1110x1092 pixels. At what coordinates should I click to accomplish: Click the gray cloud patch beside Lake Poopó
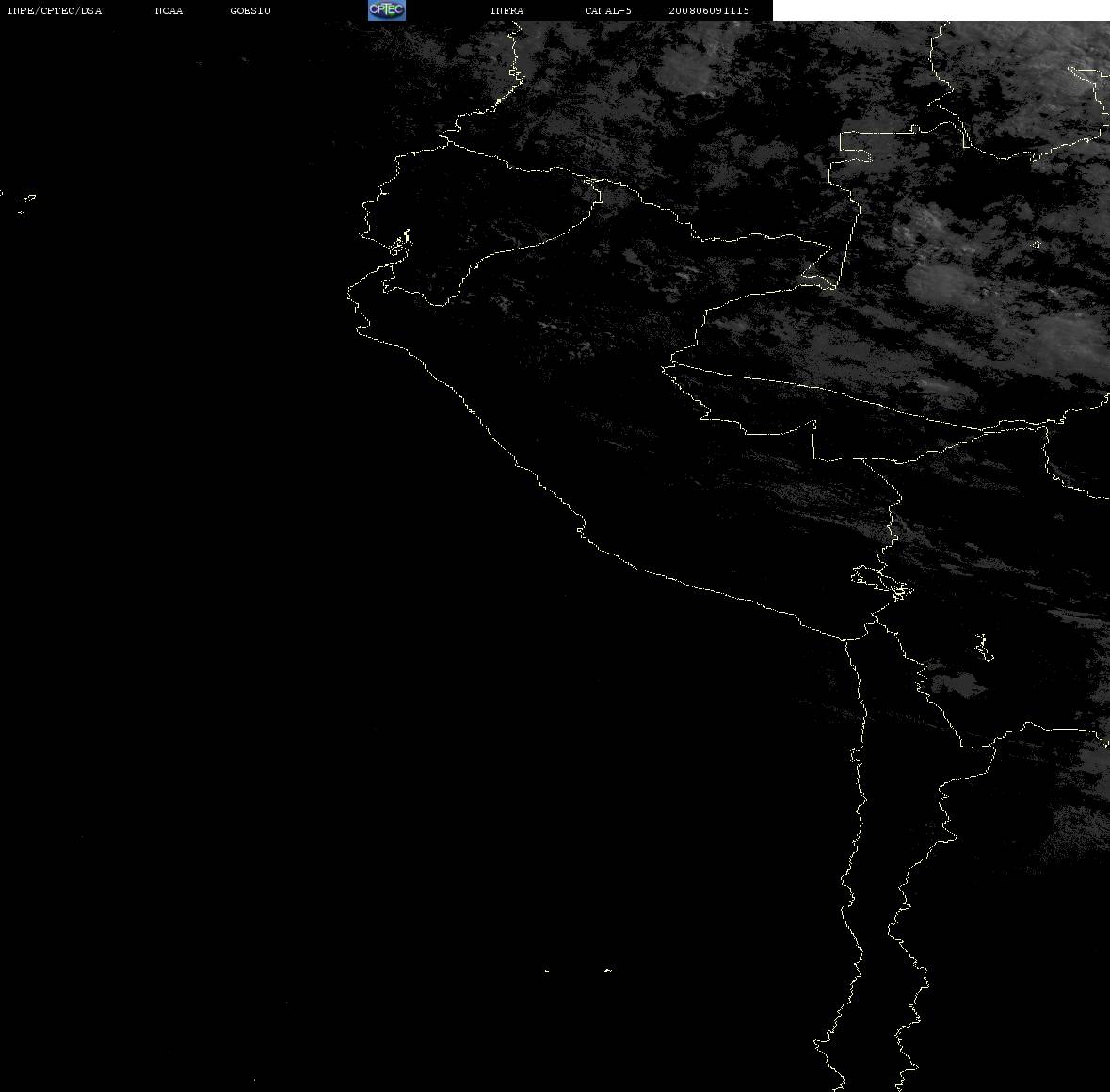click(957, 683)
